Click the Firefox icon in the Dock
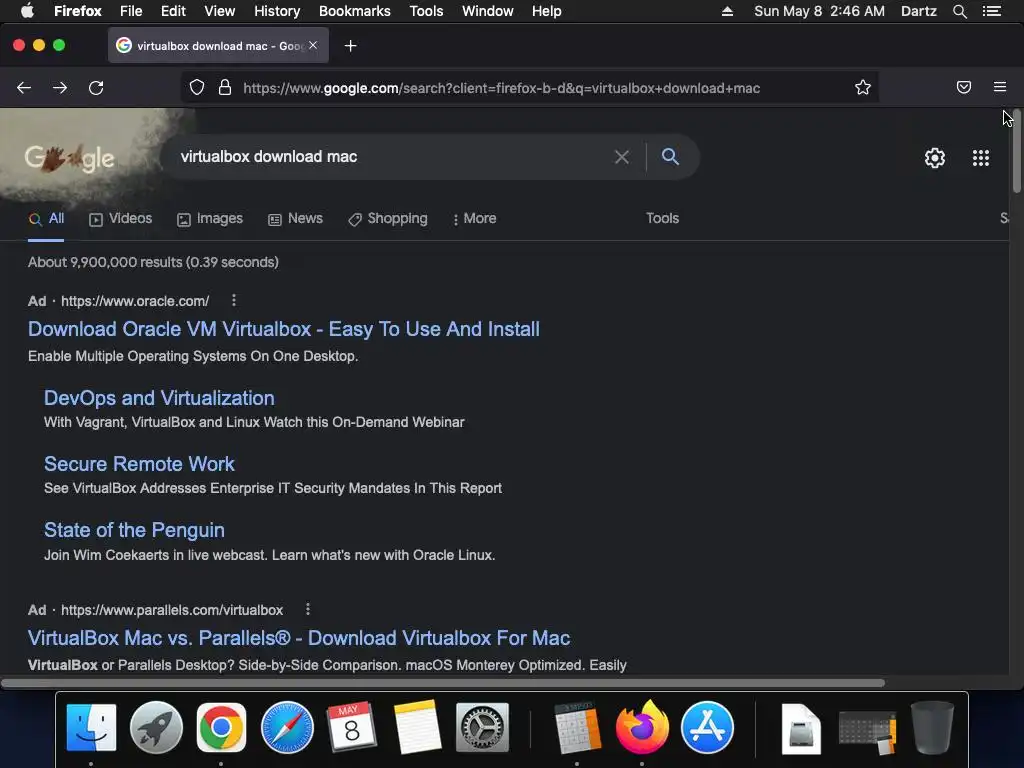Viewport: 1024px width, 768px height. (x=642, y=726)
